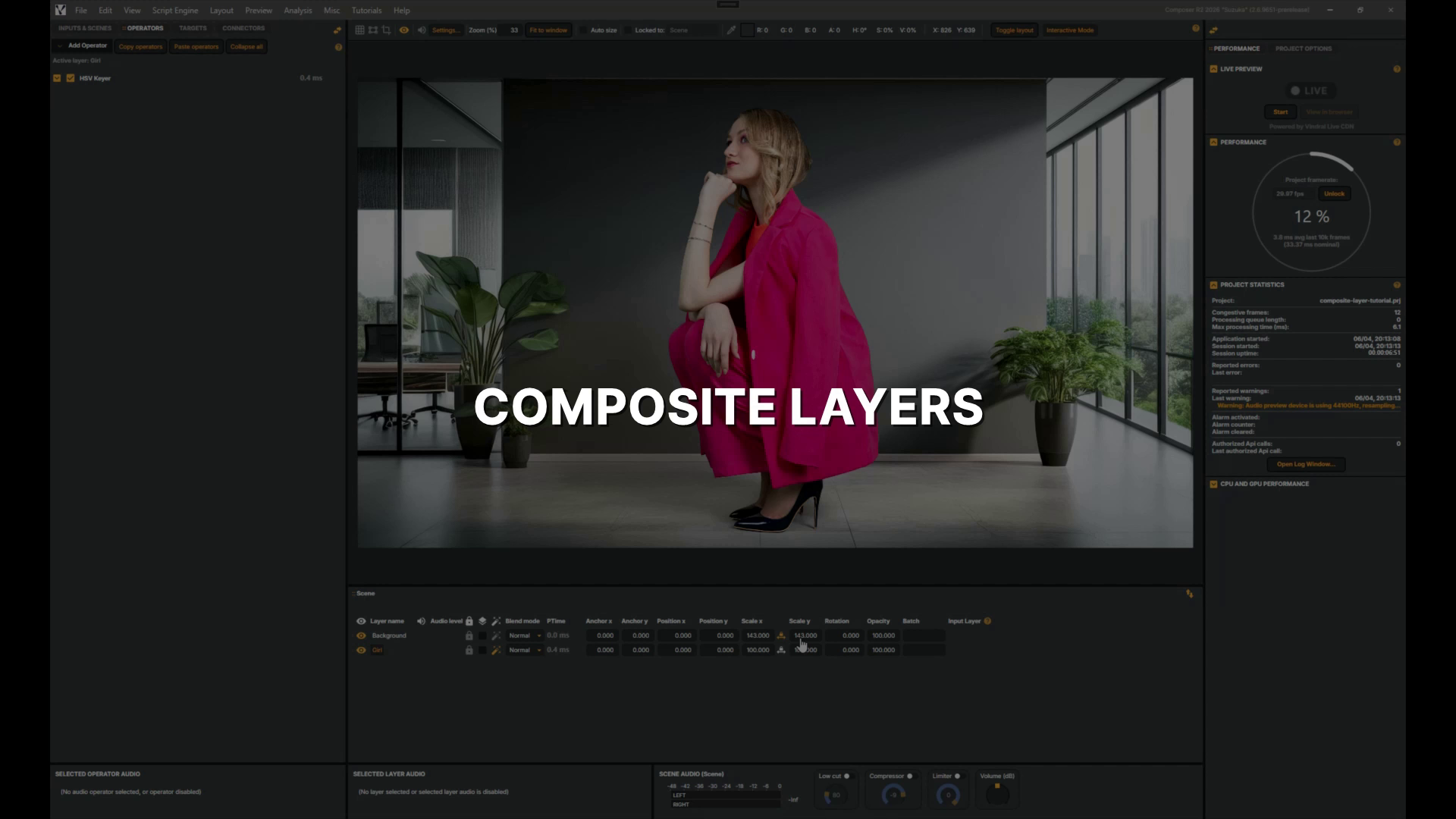Click Open Log Window button
Screen dimensions: 1456x819
point(1306,464)
